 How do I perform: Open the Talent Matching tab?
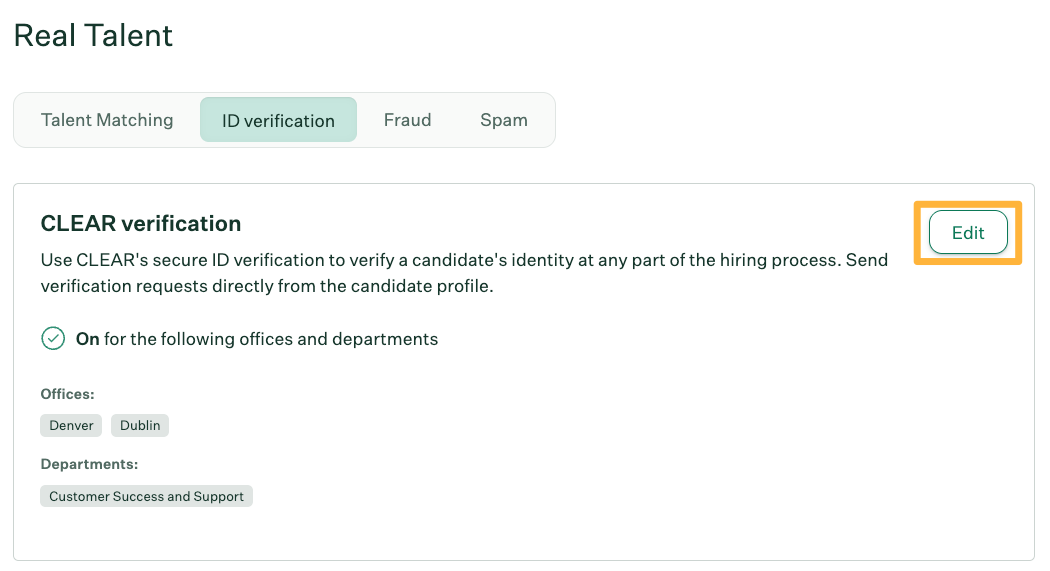click(x=107, y=120)
